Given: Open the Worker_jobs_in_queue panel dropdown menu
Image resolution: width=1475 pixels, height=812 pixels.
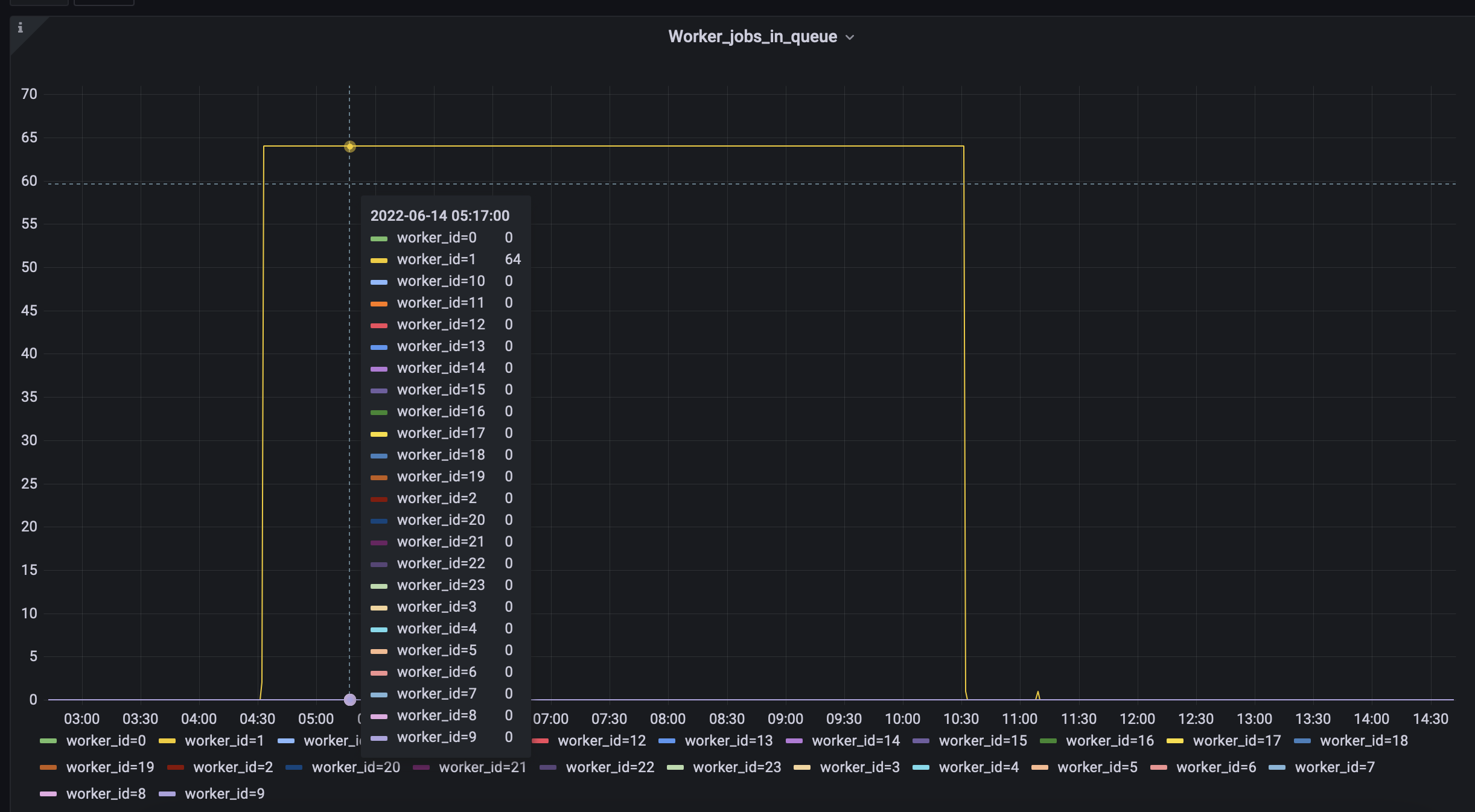Looking at the screenshot, I should tap(850, 37).
